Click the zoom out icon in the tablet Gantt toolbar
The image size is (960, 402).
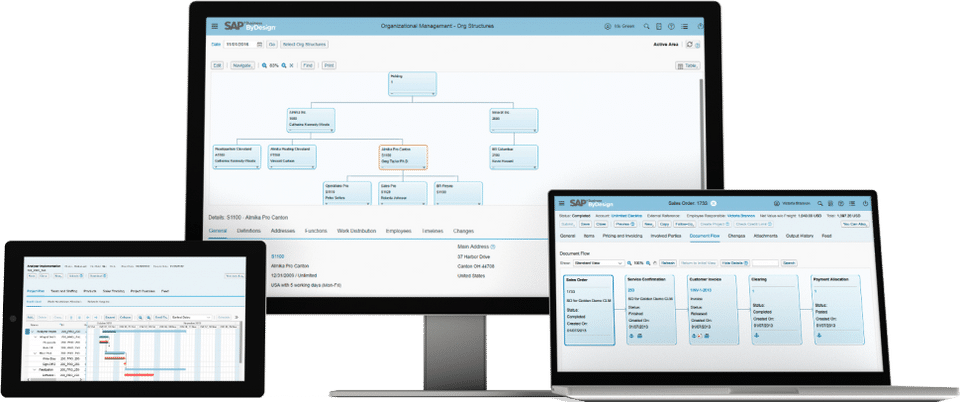[140, 318]
